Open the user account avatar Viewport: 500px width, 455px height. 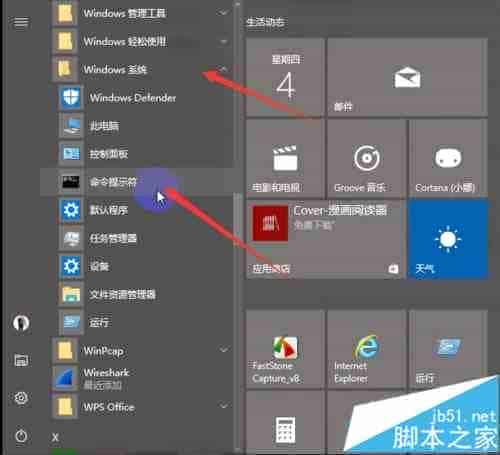[21, 322]
